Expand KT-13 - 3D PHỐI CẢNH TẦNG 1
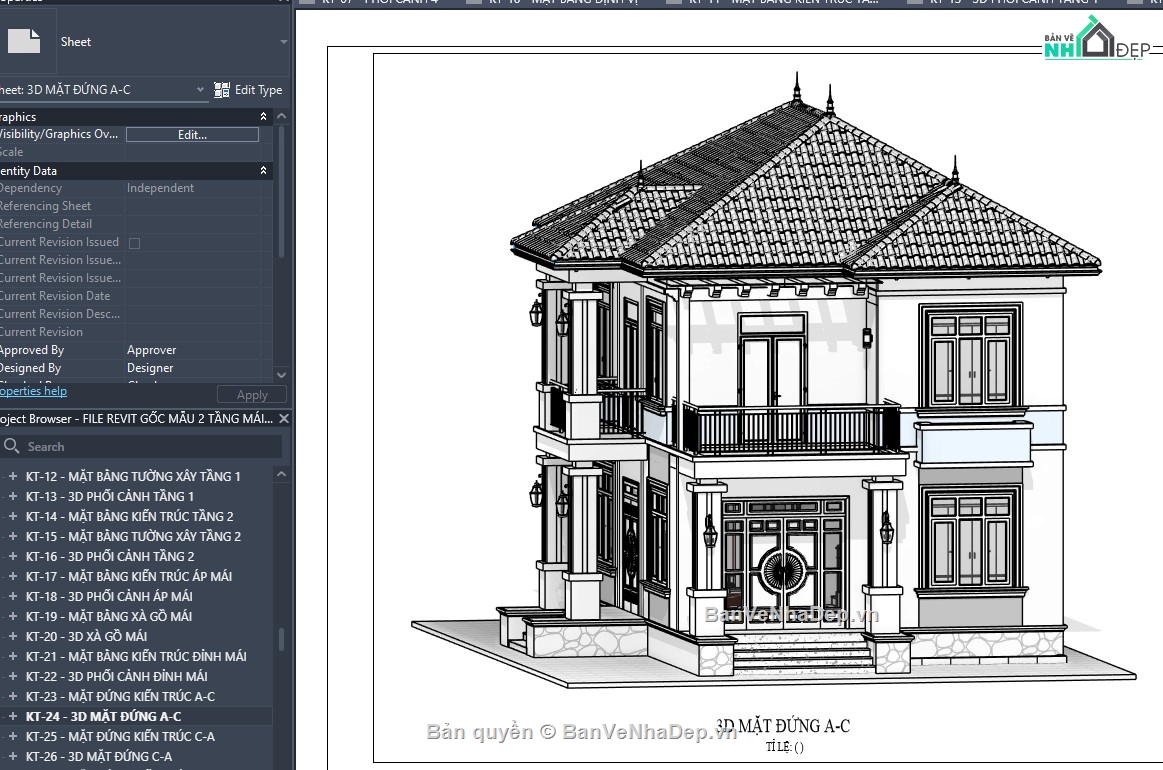 click(13, 496)
